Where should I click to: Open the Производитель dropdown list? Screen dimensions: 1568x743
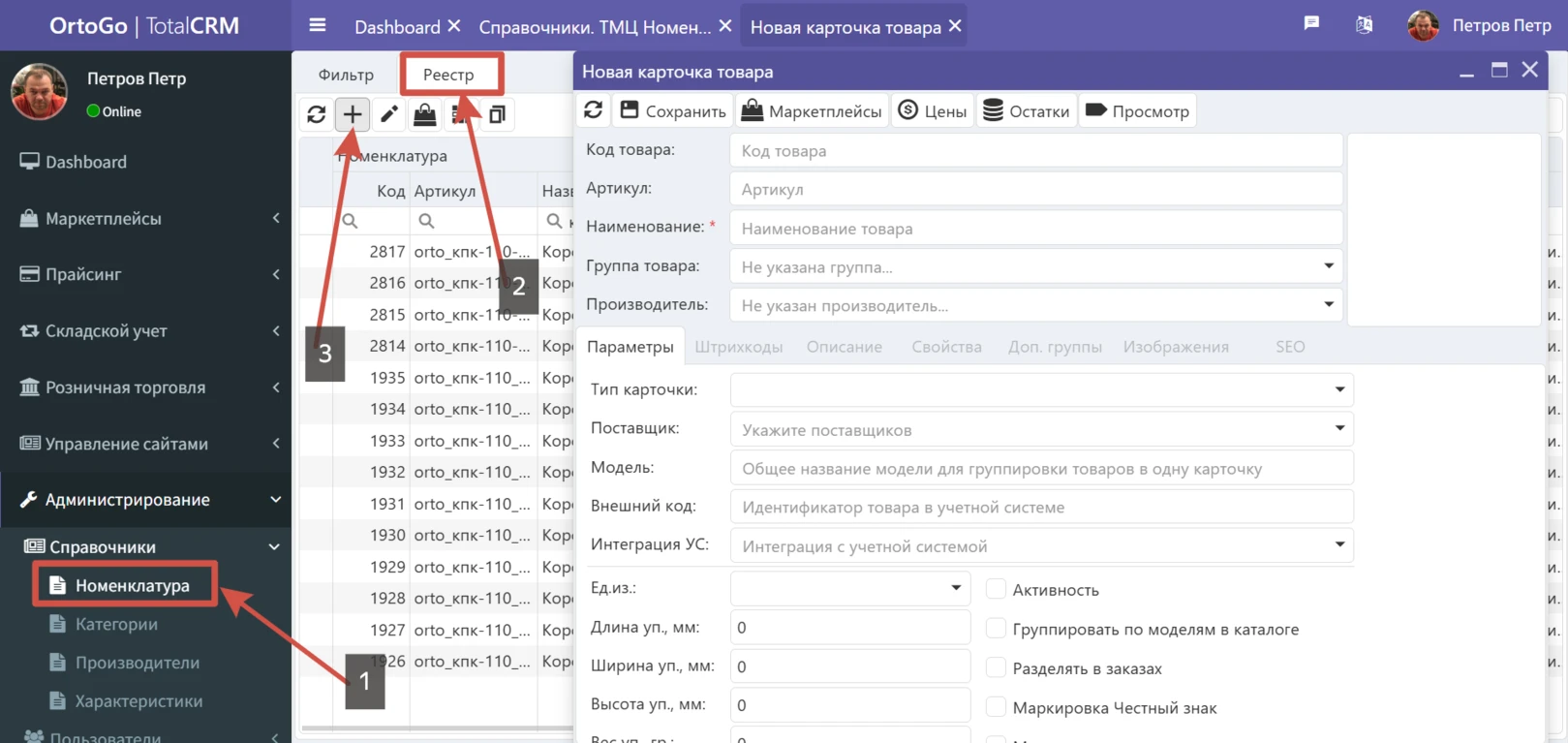point(1328,305)
